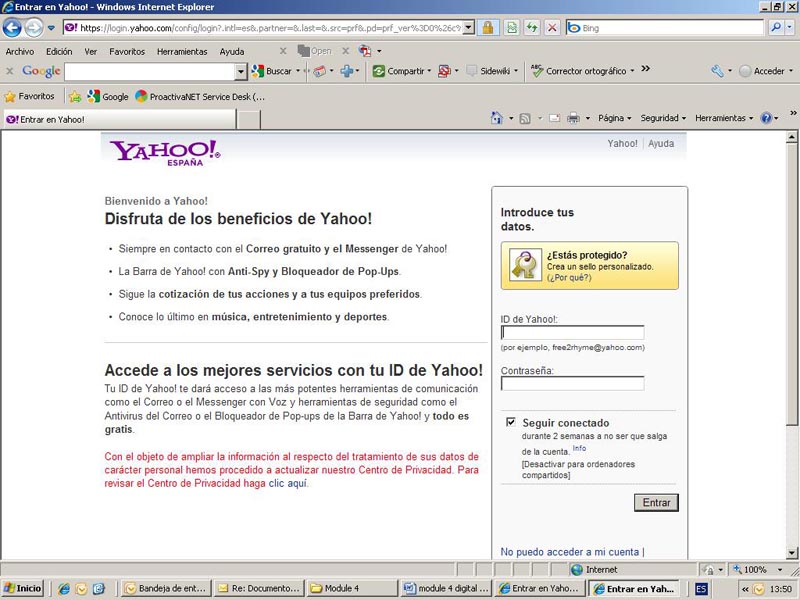Image resolution: width=800 pixels, height=600 pixels.
Task: Open the Edición menu
Action: point(59,52)
